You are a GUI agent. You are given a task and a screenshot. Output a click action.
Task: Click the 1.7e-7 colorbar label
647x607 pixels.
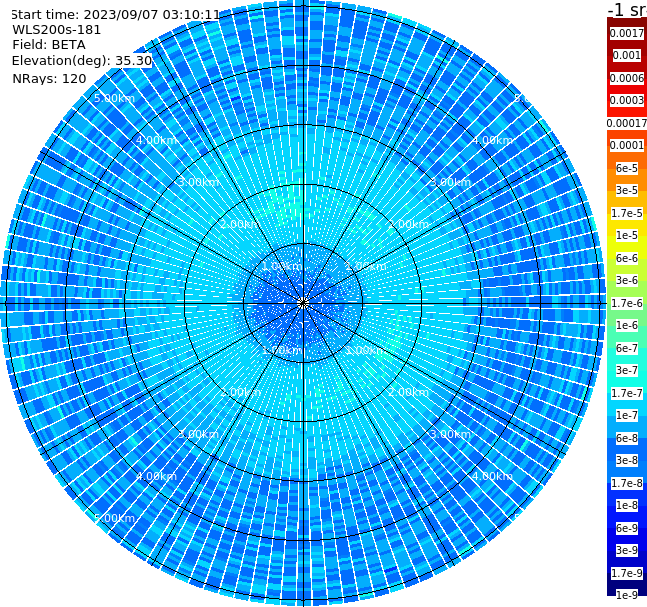tap(627, 393)
